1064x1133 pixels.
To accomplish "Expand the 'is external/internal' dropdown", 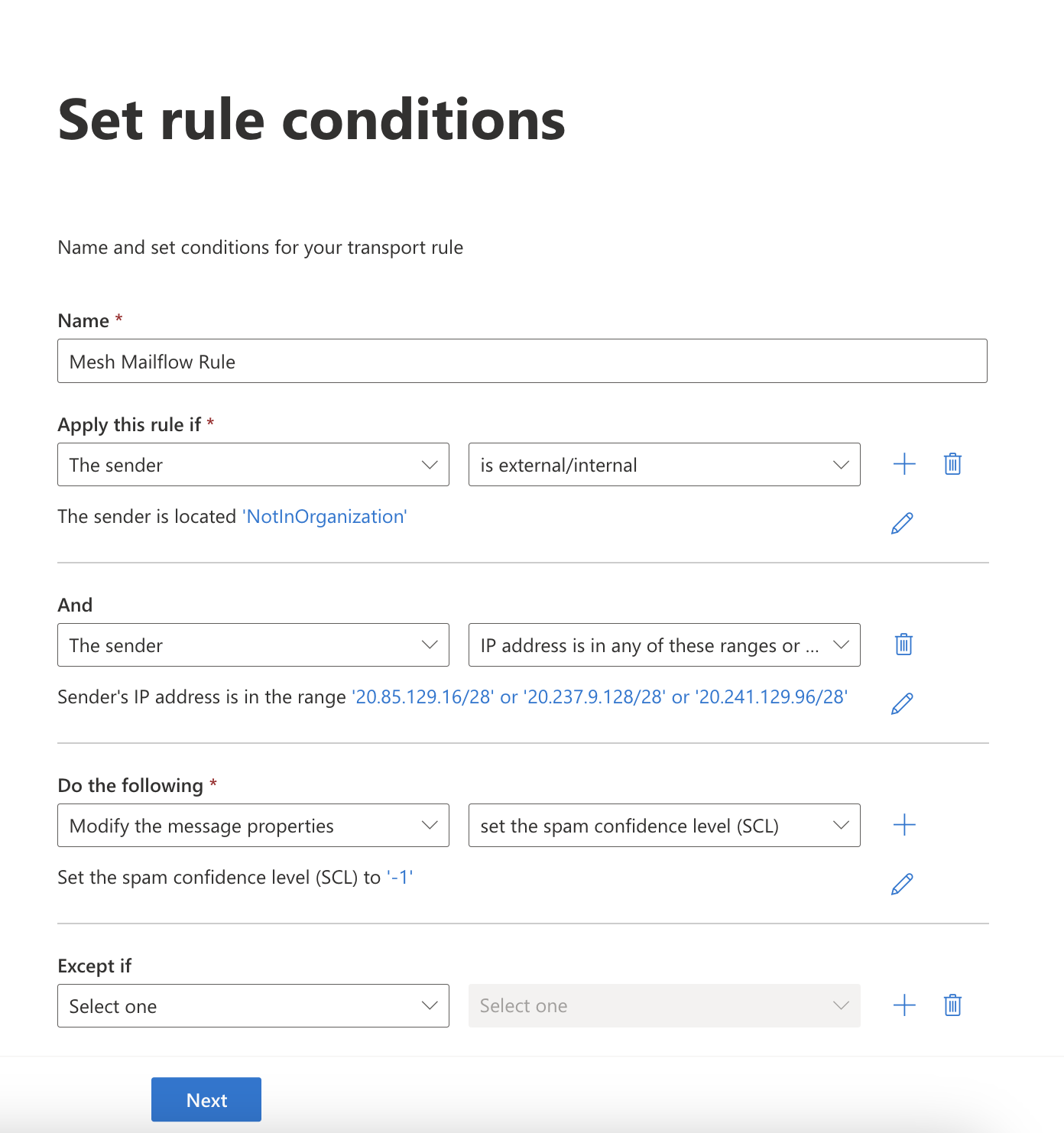I will coord(664,465).
